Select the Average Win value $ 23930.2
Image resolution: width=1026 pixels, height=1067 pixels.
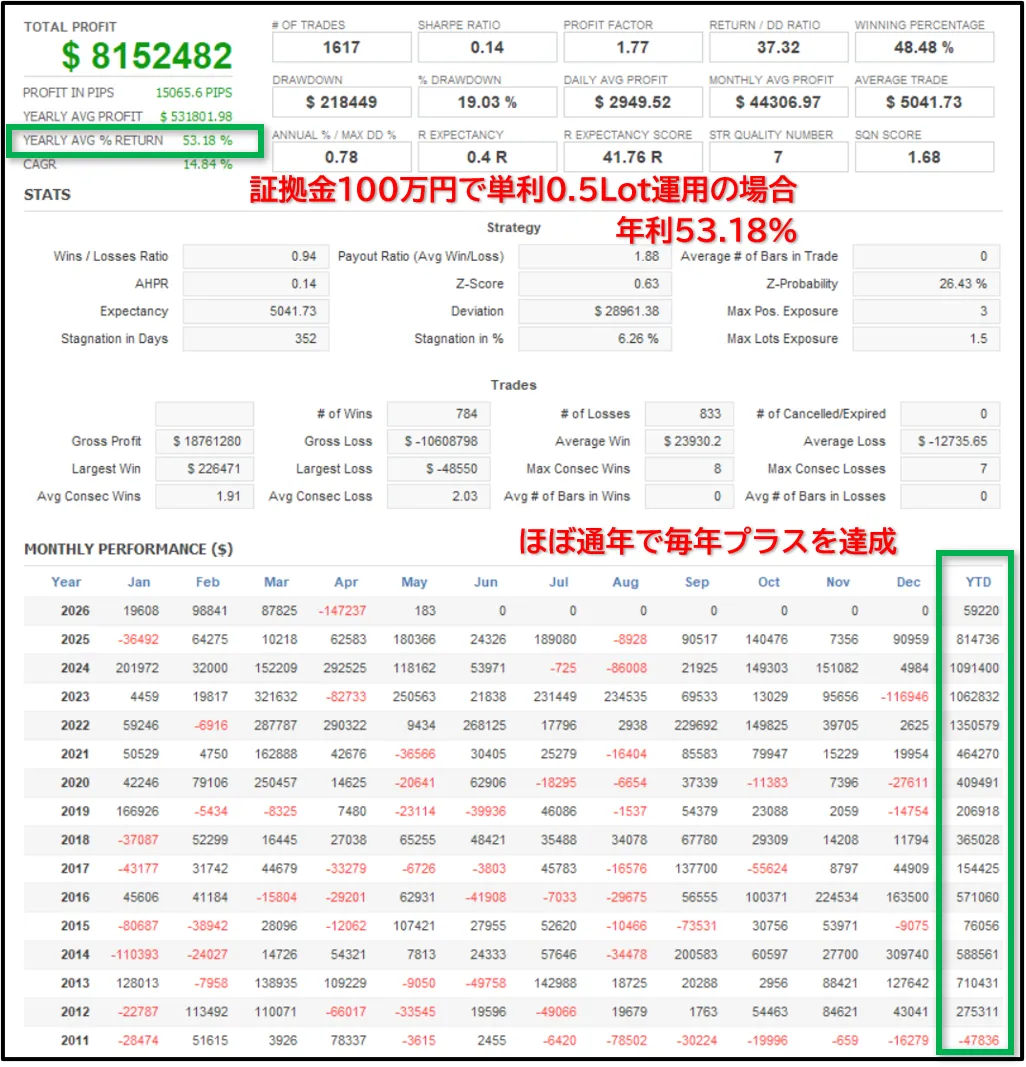tap(689, 441)
